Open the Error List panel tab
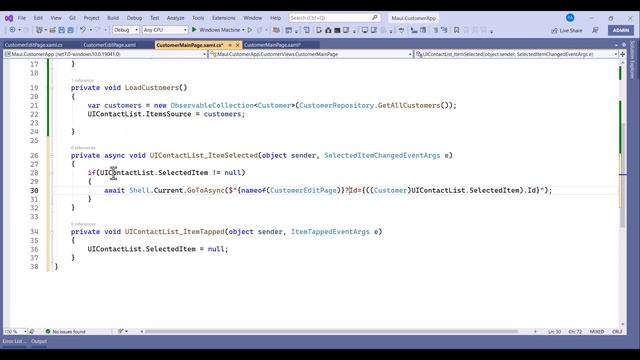 click(x=14, y=341)
